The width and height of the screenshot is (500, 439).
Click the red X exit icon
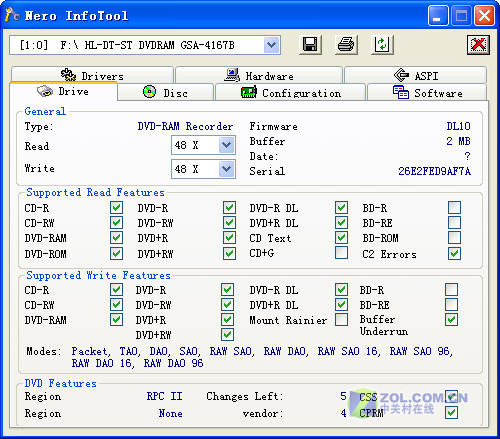click(478, 45)
